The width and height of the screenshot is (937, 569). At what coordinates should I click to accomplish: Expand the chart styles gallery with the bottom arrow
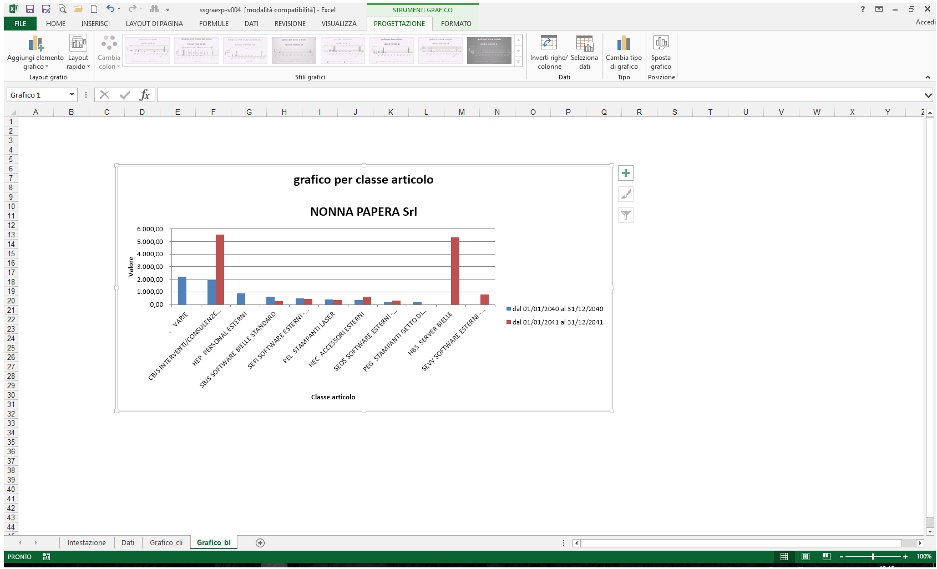click(518, 61)
